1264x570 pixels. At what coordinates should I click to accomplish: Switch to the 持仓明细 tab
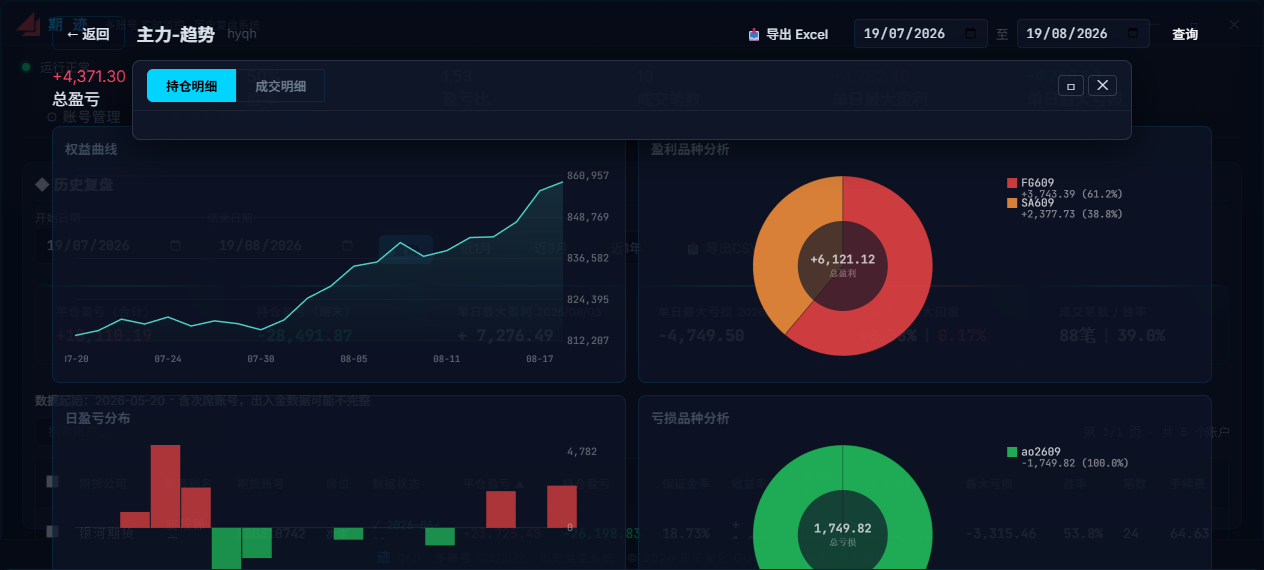click(192, 86)
